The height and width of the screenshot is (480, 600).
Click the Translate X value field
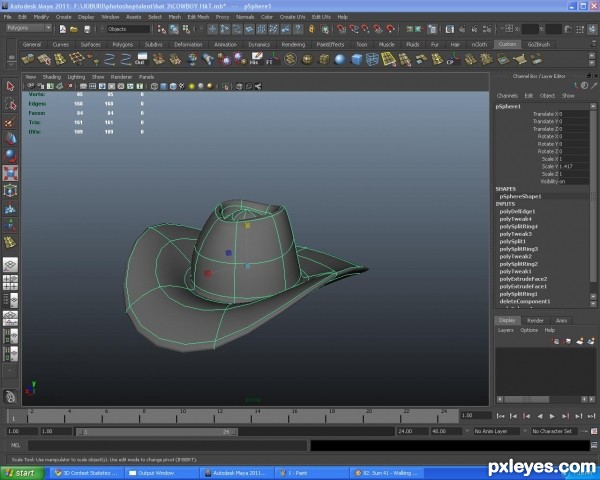click(574, 114)
